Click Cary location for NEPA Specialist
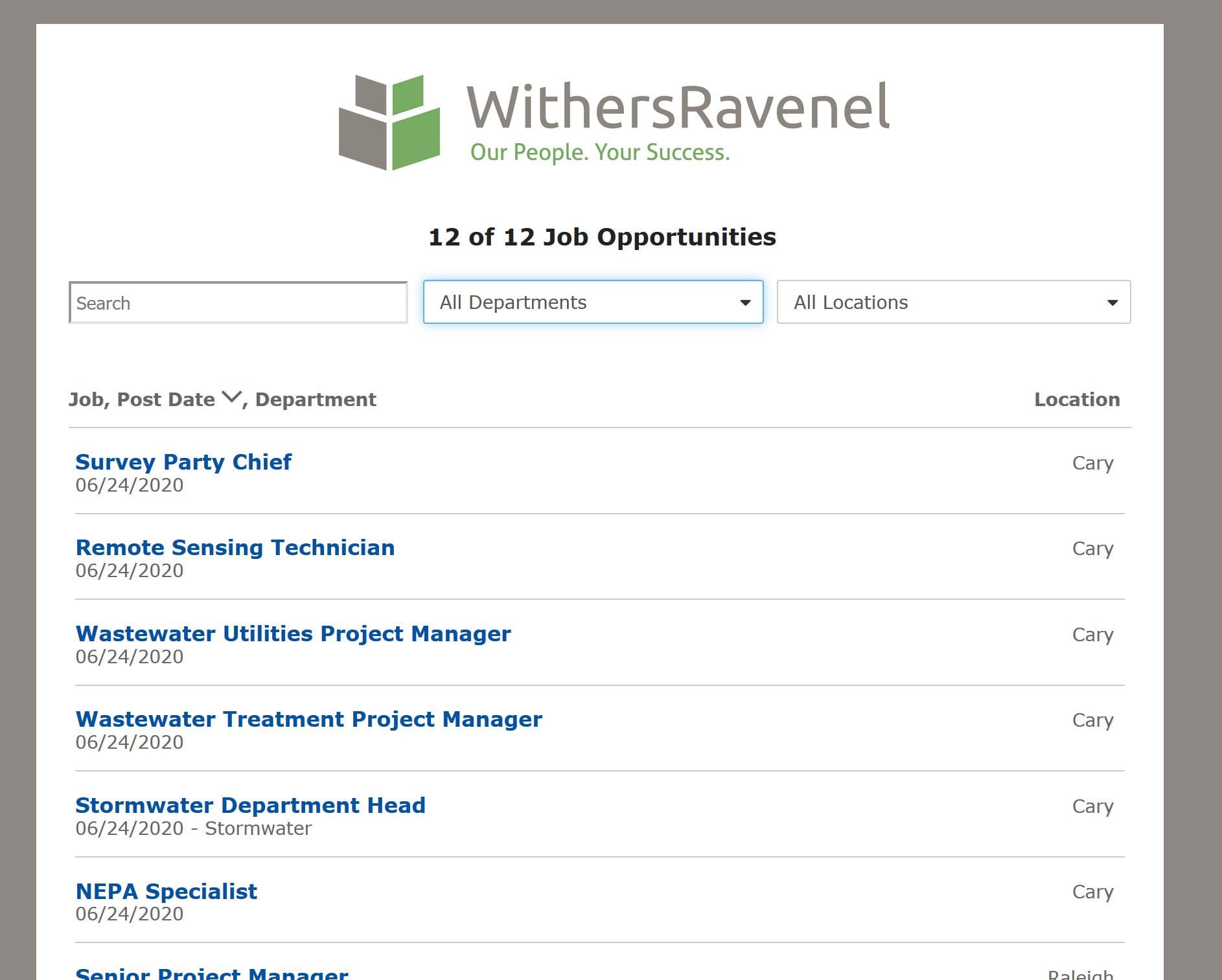 [1092, 893]
